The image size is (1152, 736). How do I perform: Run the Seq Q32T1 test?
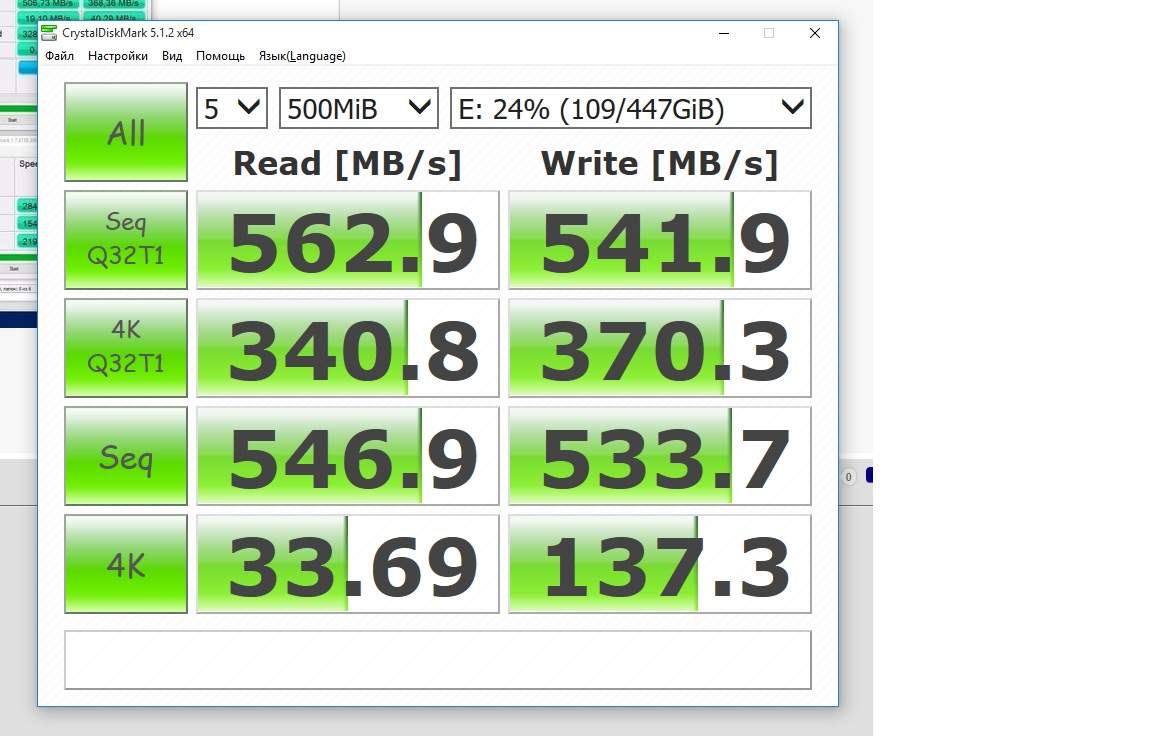click(x=126, y=240)
